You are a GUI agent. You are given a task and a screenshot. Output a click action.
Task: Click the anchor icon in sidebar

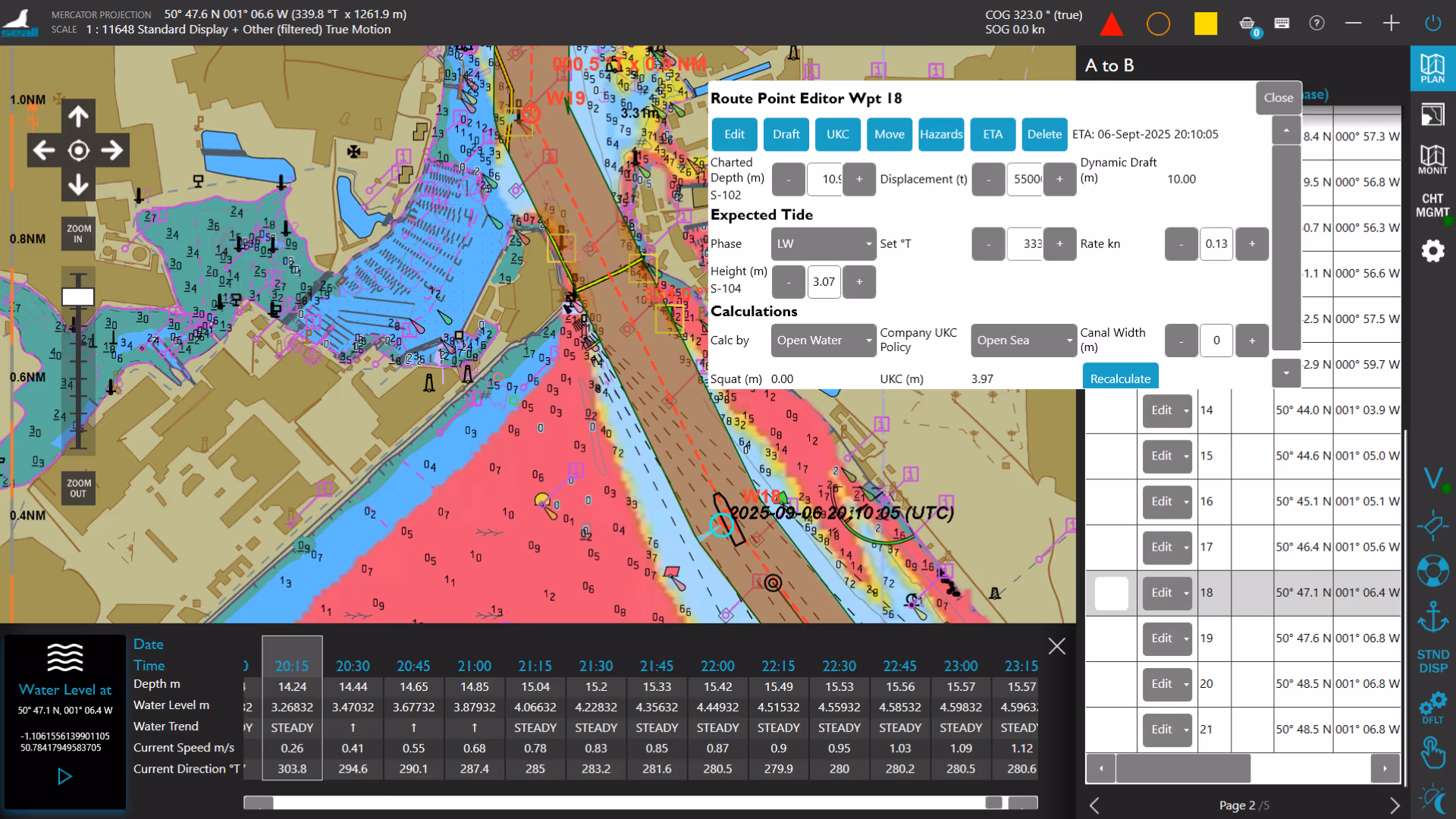[x=1432, y=616]
